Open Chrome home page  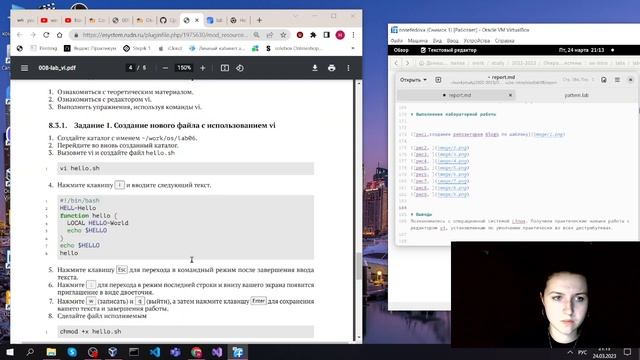60,35
